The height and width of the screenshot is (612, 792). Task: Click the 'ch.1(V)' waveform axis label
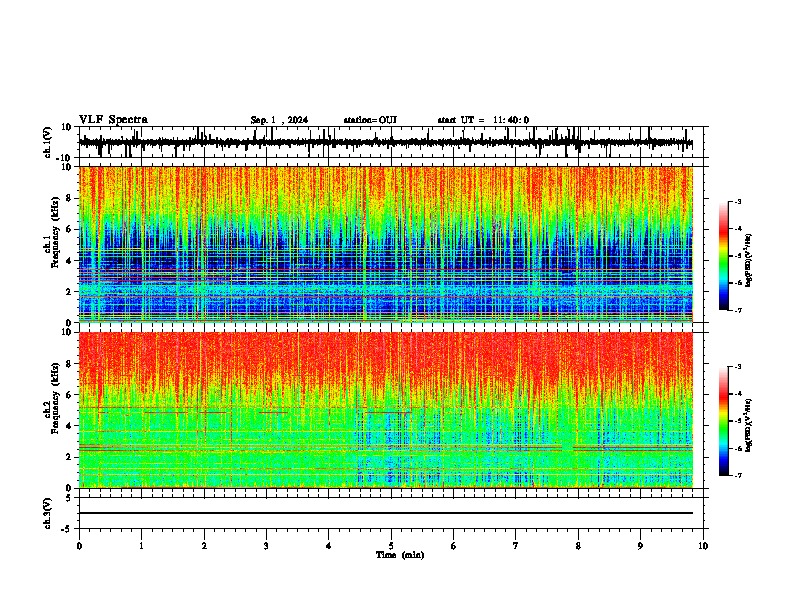(x=47, y=142)
